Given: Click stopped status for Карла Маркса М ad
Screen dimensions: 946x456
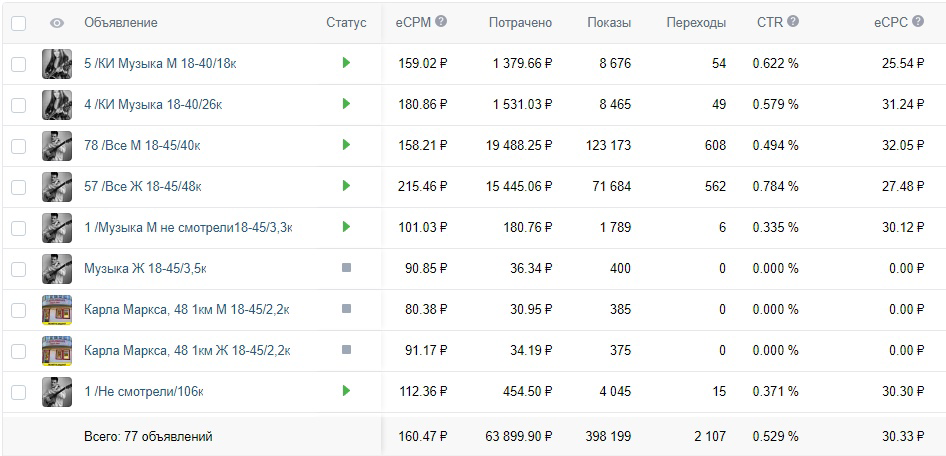Looking at the screenshot, I should (x=346, y=309).
